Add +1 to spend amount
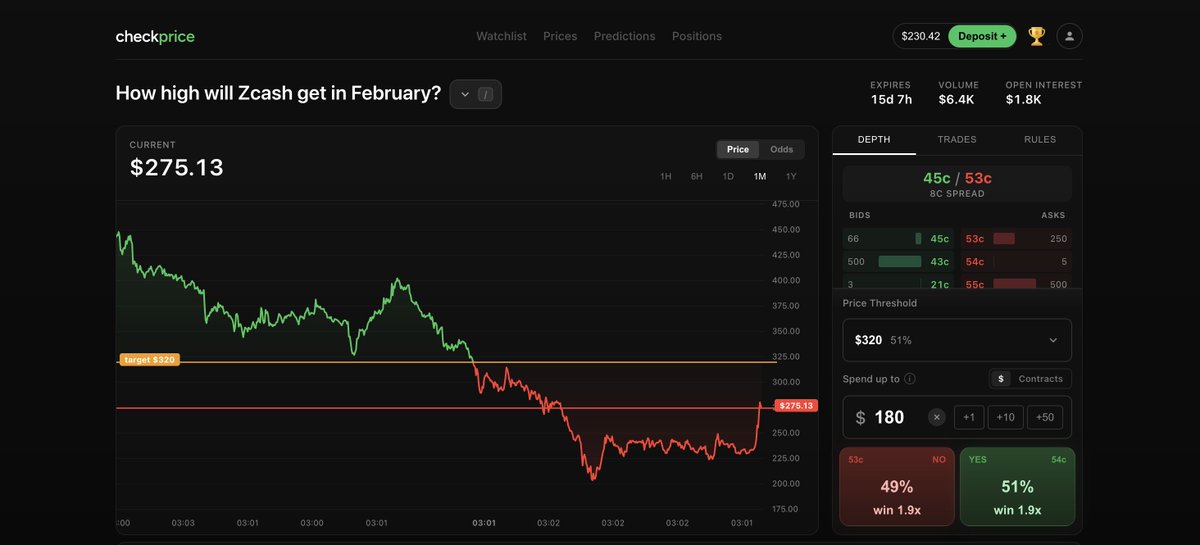The height and width of the screenshot is (545, 1200). point(969,417)
